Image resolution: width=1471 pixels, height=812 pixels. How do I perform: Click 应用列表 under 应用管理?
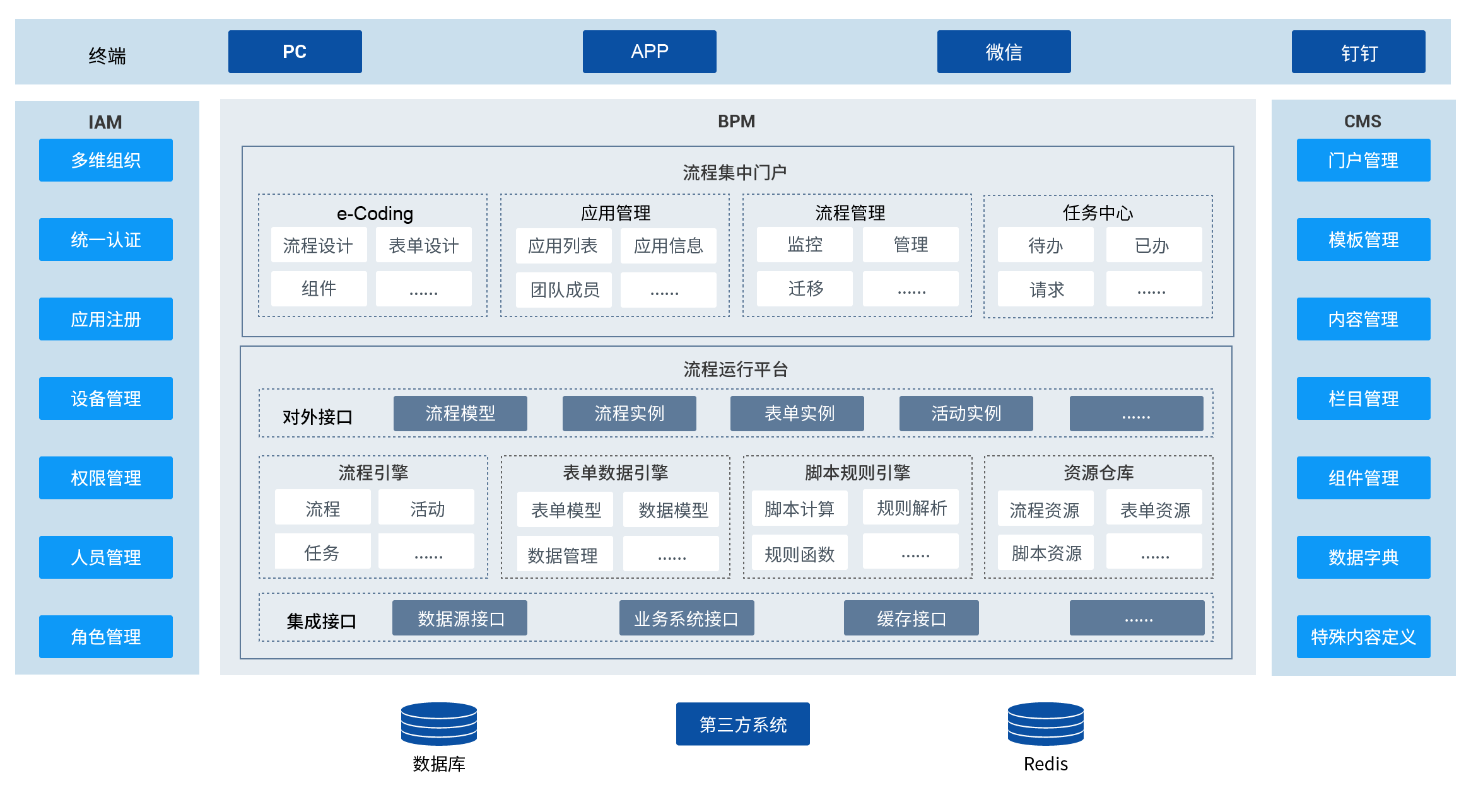click(564, 246)
